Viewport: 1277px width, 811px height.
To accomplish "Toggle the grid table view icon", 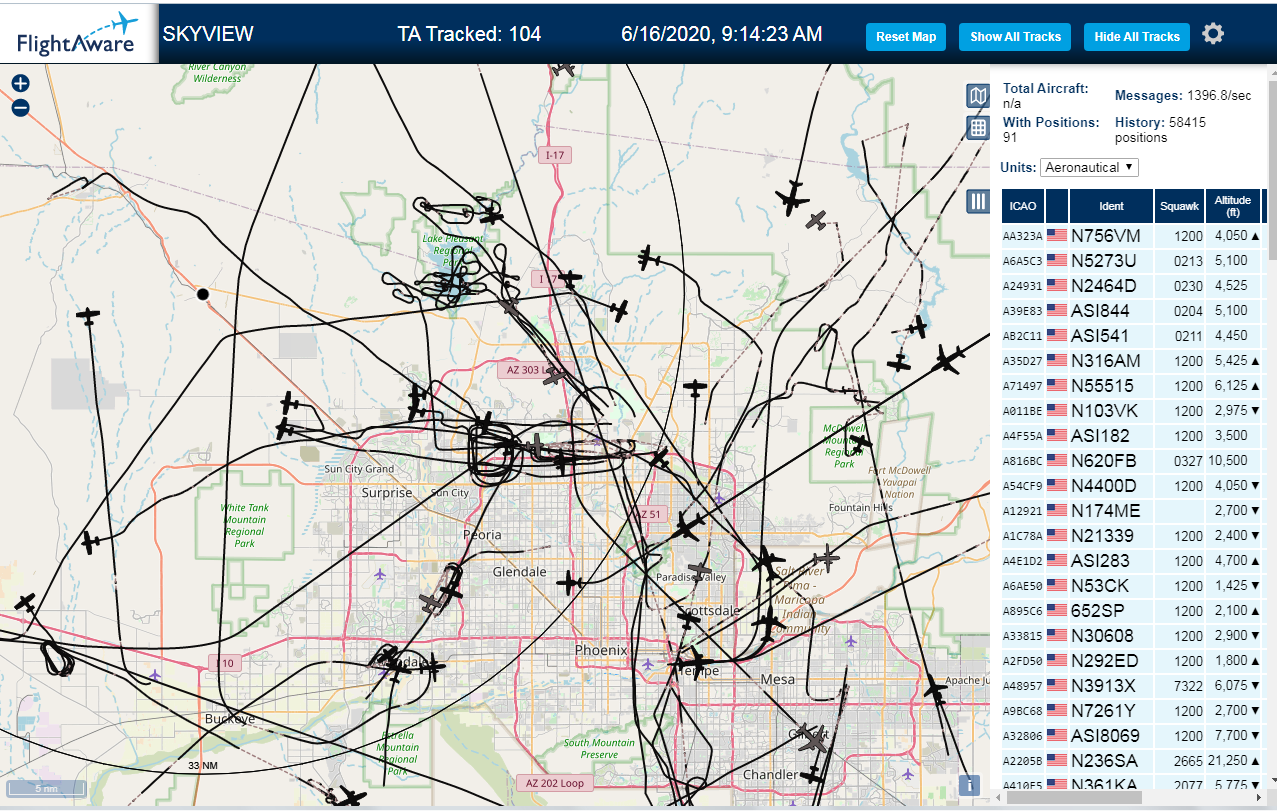I will click(x=978, y=128).
